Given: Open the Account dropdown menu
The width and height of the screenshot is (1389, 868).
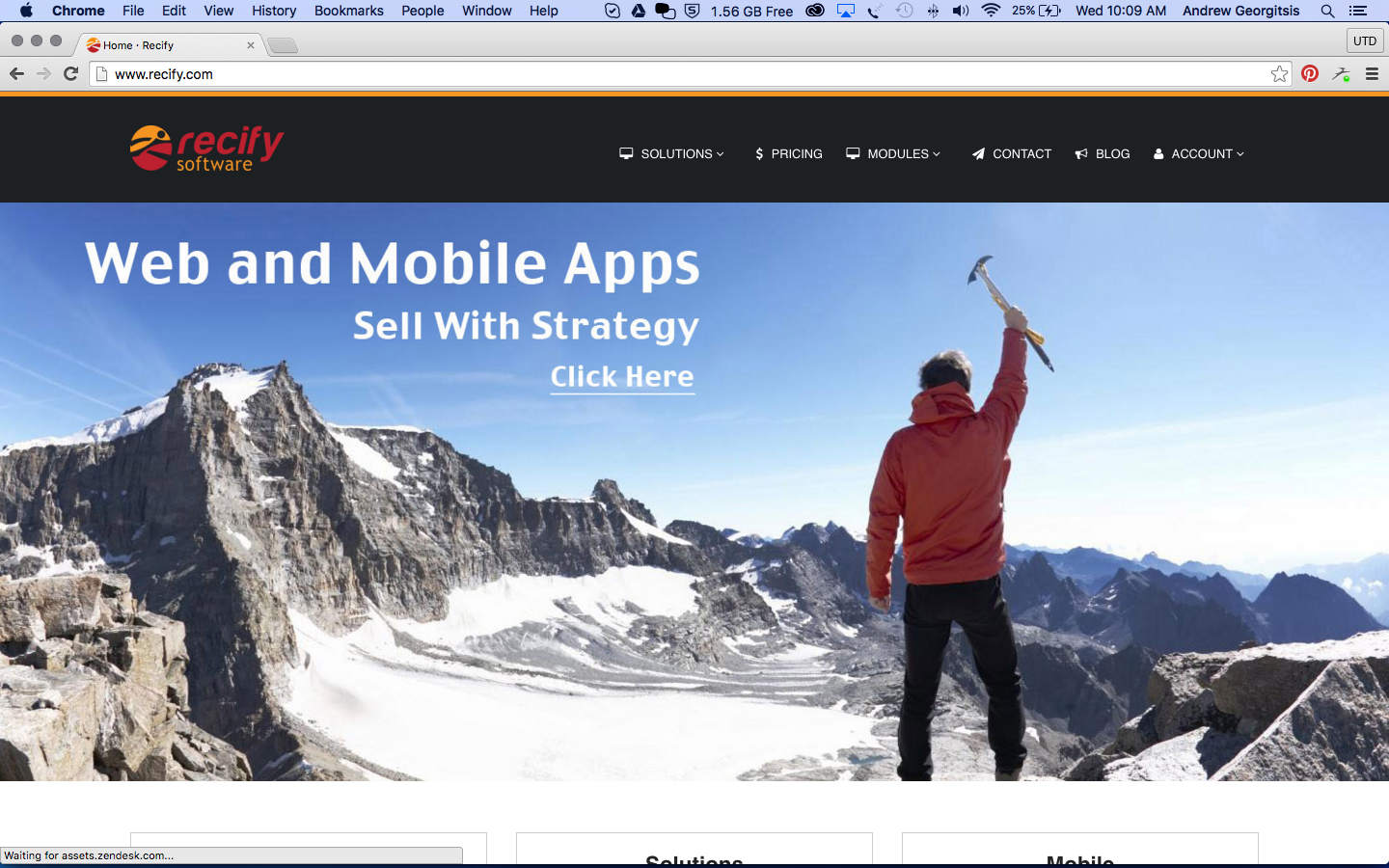Looking at the screenshot, I should pyautogui.click(x=1199, y=154).
